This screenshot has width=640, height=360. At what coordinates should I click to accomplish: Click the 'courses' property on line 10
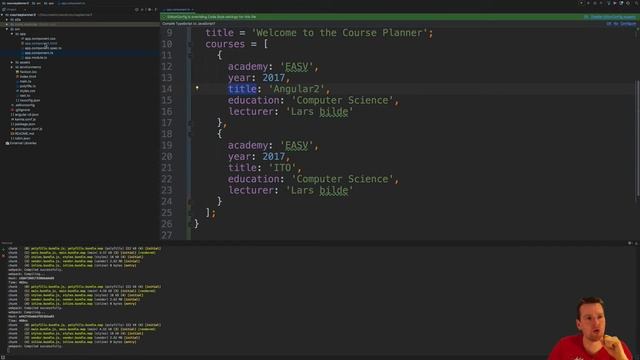click(x=225, y=44)
